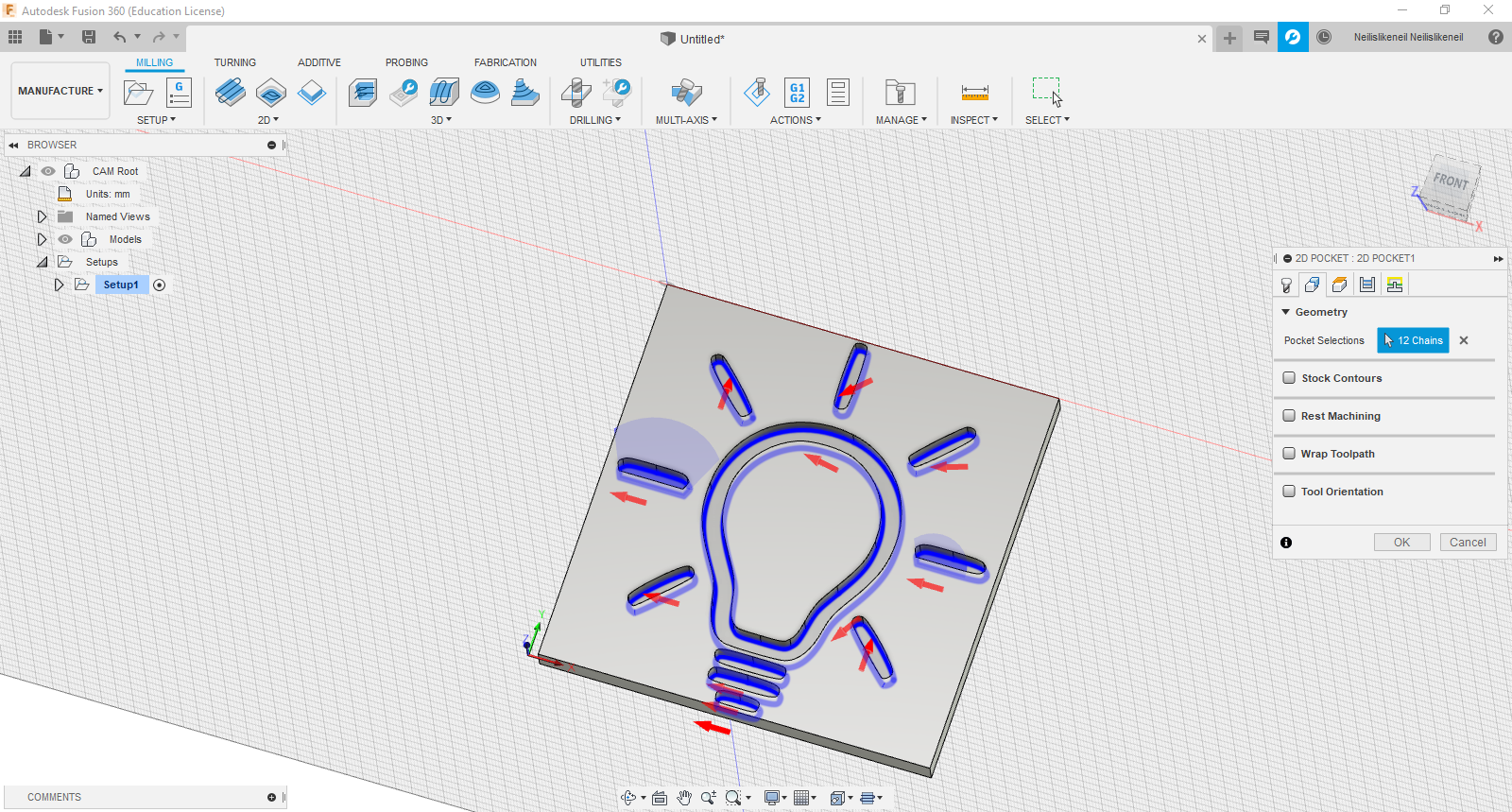
Task: Switch to the FABRICATION tab
Action: (x=506, y=62)
